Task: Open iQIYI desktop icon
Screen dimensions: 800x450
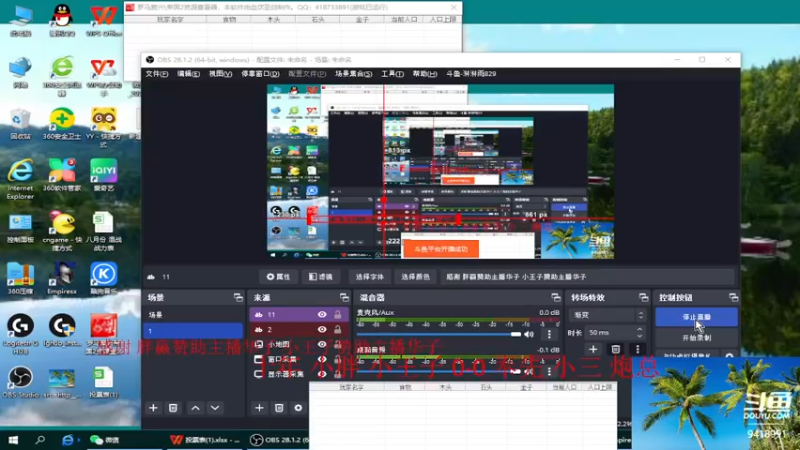Action: [x=104, y=175]
